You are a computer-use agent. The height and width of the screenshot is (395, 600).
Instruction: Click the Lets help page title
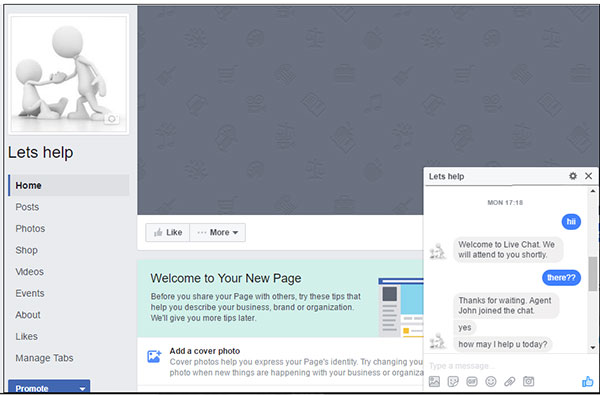tap(41, 152)
